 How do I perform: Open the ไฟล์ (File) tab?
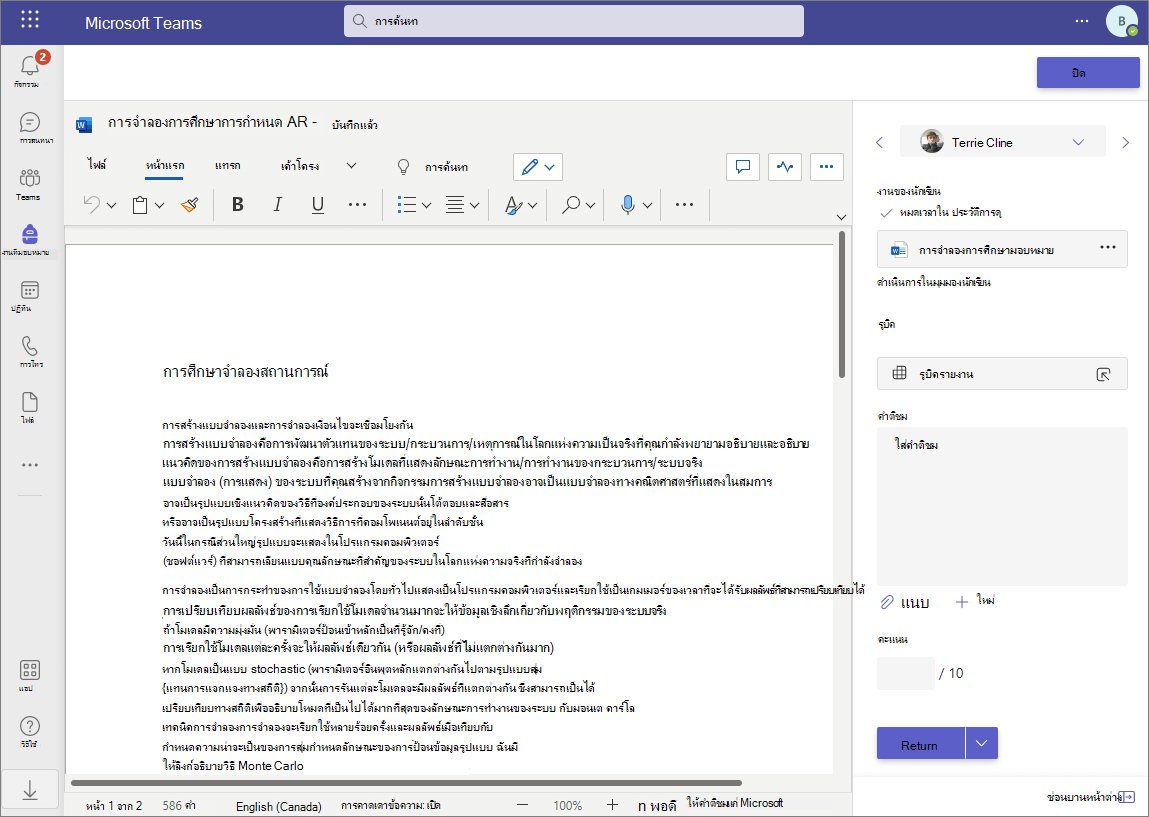97,165
